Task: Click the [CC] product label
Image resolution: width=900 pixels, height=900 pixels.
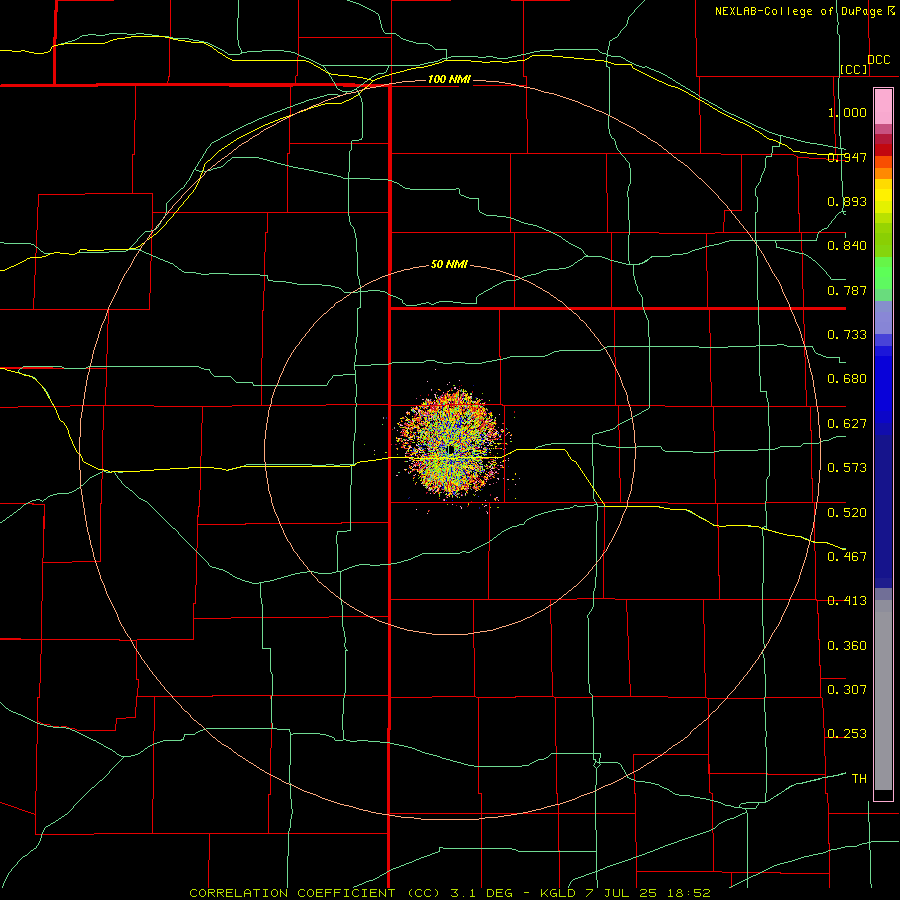Action: [x=854, y=69]
